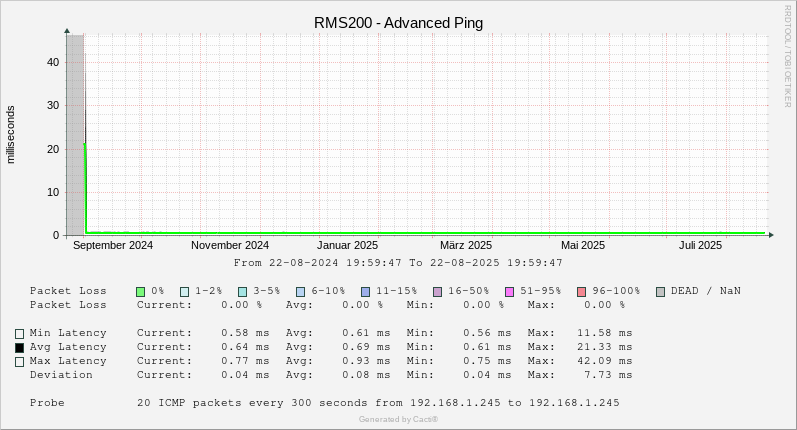797x430 pixels.
Task: Click the y-axis value 20
Action: (x=53, y=149)
